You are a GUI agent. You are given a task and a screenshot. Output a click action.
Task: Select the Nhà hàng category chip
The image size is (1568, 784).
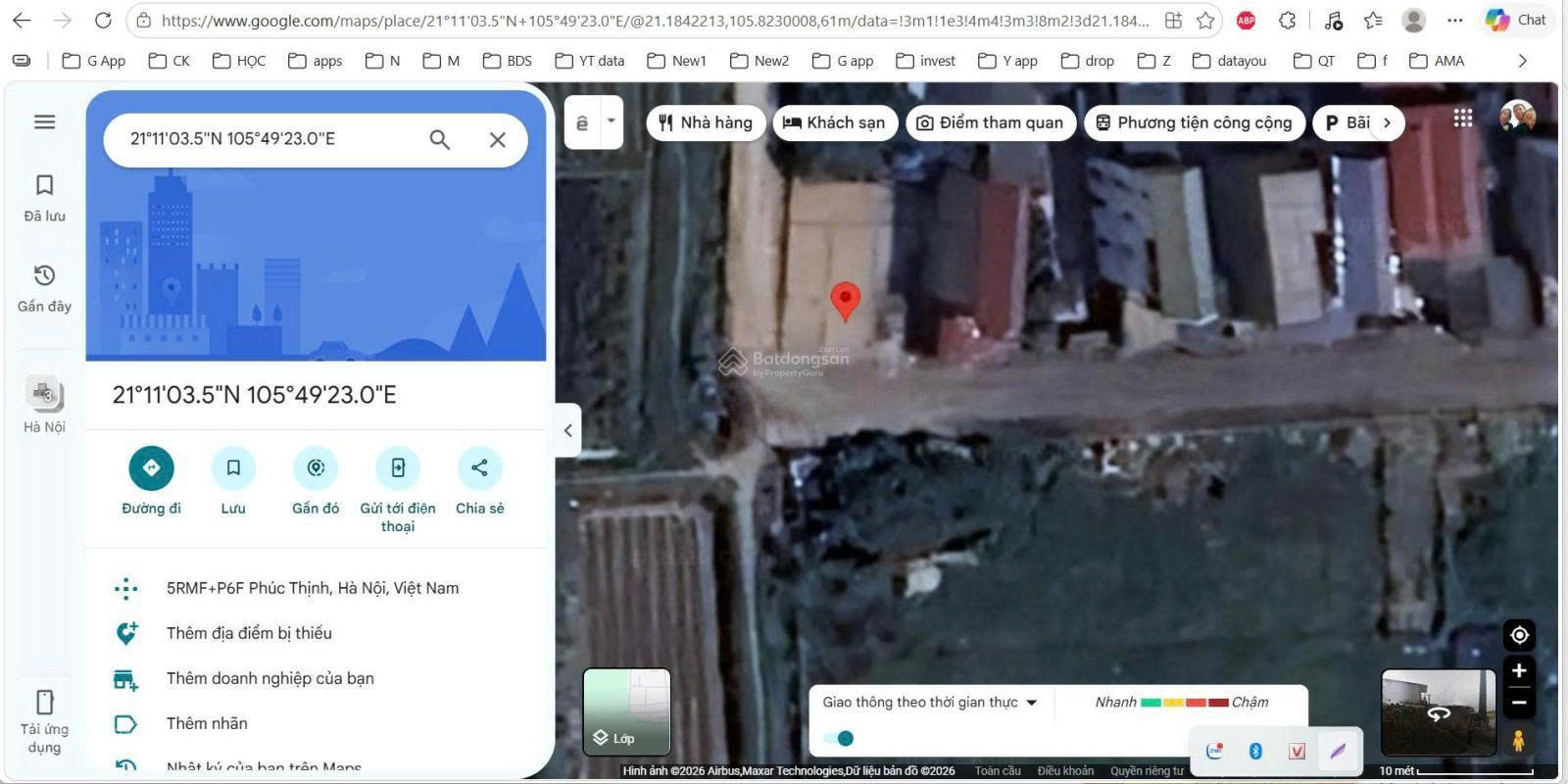click(x=706, y=122)
